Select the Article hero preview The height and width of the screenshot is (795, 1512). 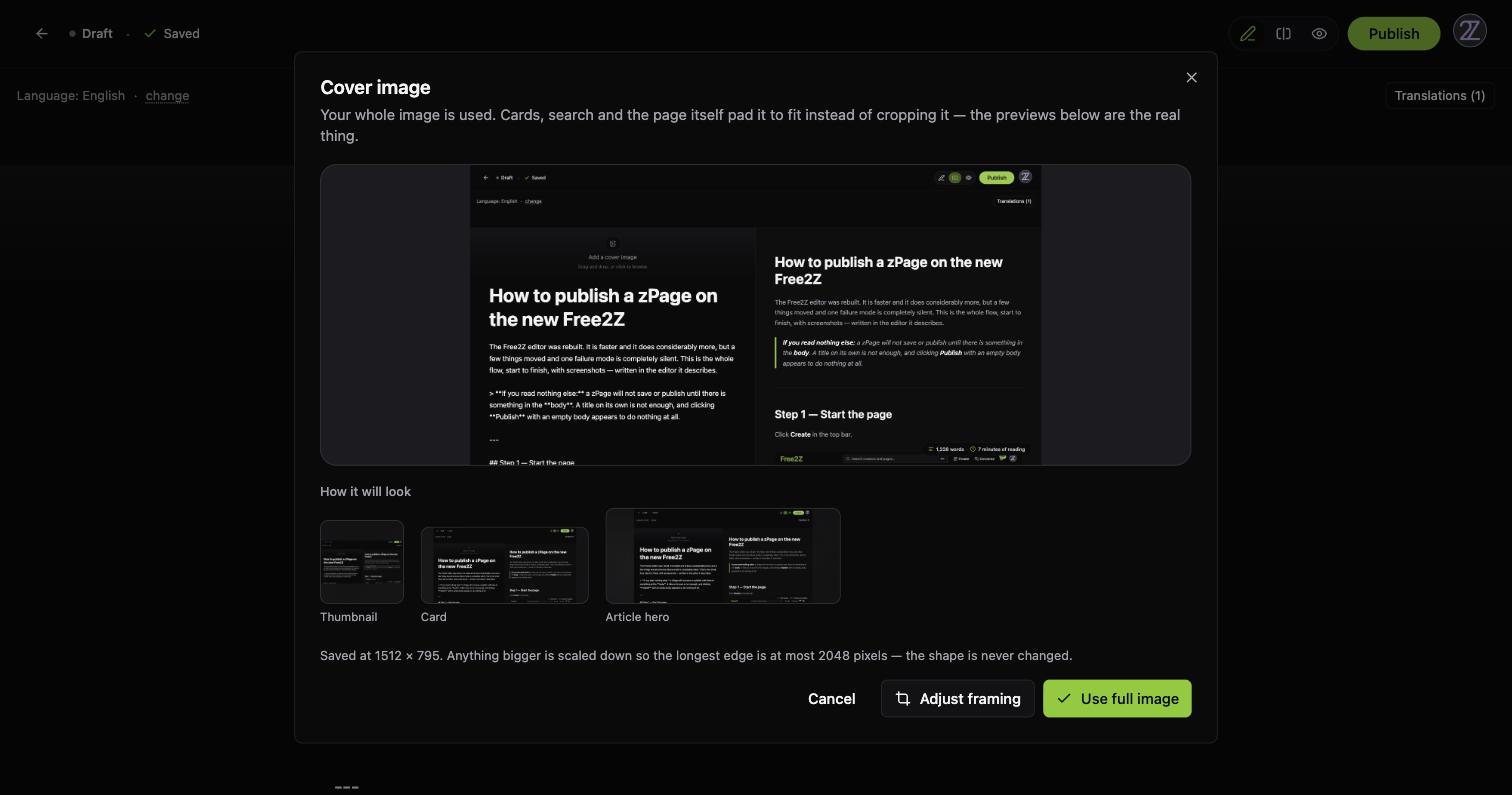coord(723,556)
